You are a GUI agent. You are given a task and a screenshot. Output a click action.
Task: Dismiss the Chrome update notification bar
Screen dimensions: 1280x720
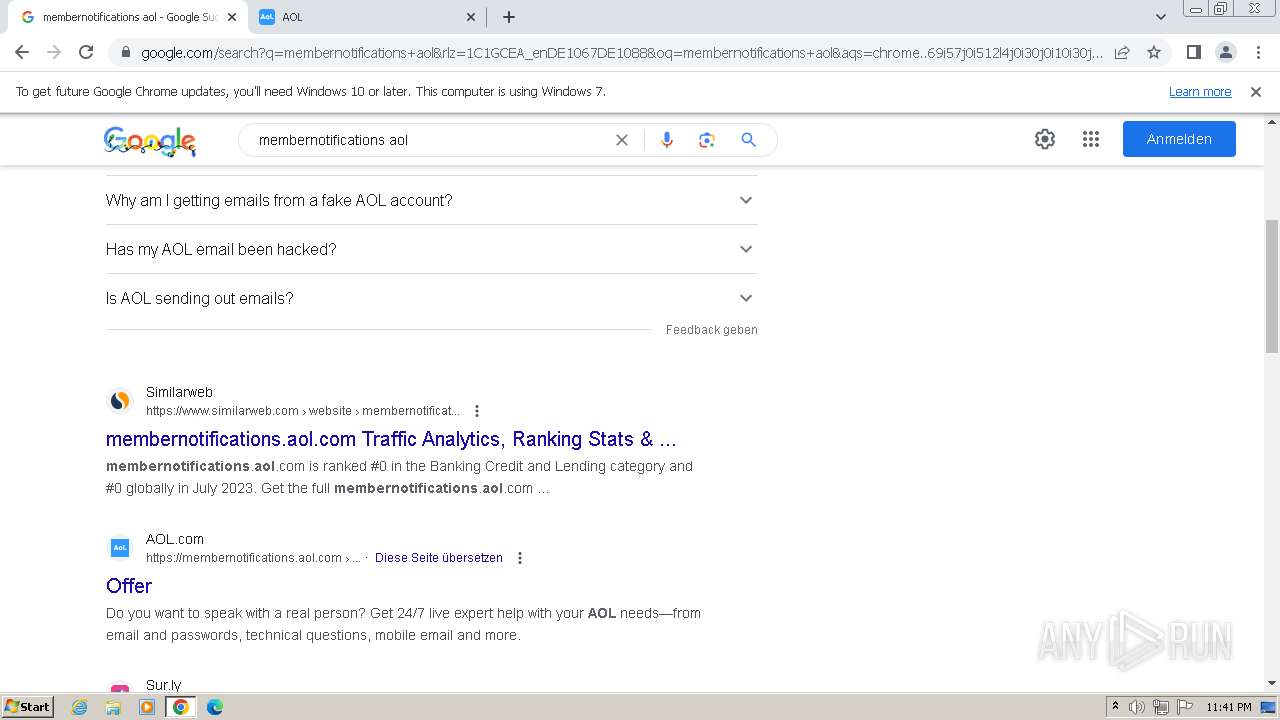tap(1256, 92)
